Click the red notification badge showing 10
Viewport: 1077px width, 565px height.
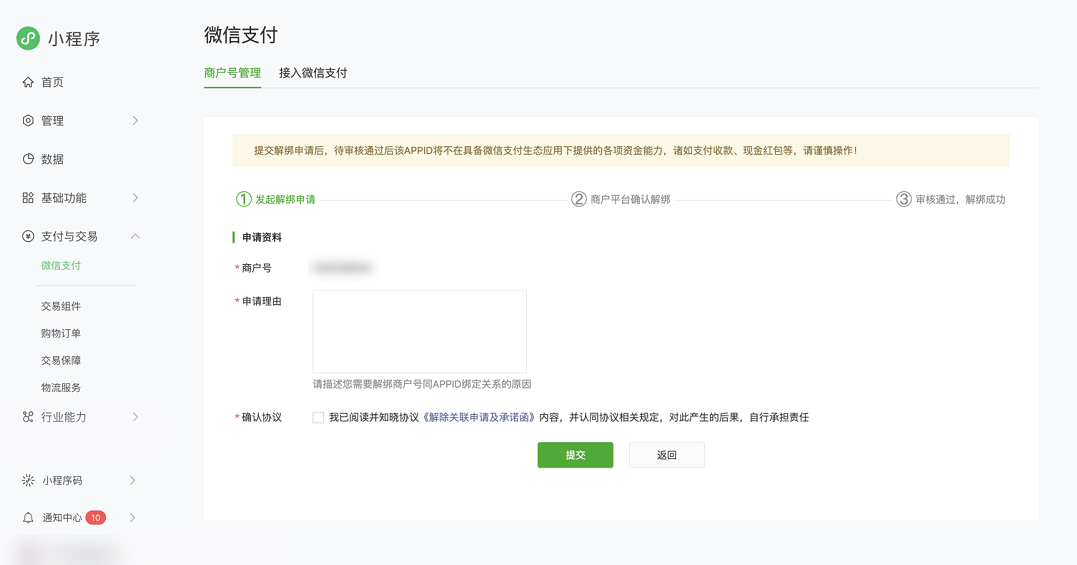tap(95, 518)
